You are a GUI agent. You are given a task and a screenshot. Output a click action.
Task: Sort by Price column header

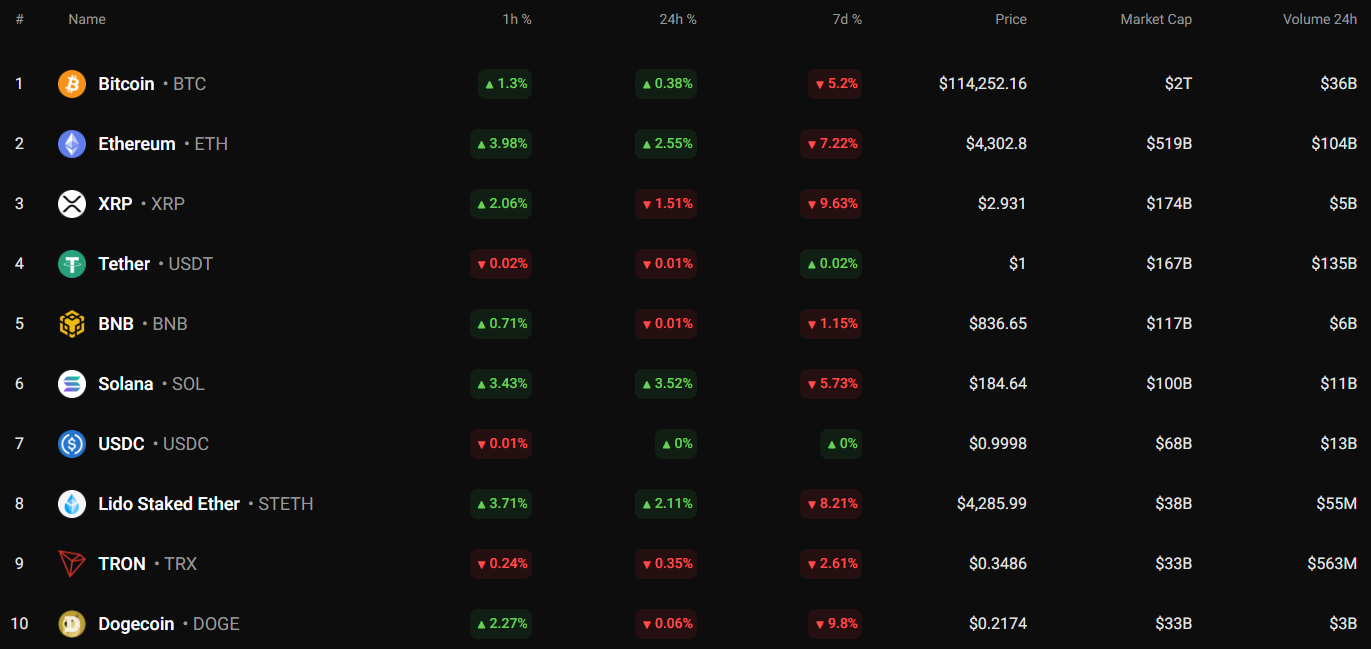click(x=1011, y=19)
